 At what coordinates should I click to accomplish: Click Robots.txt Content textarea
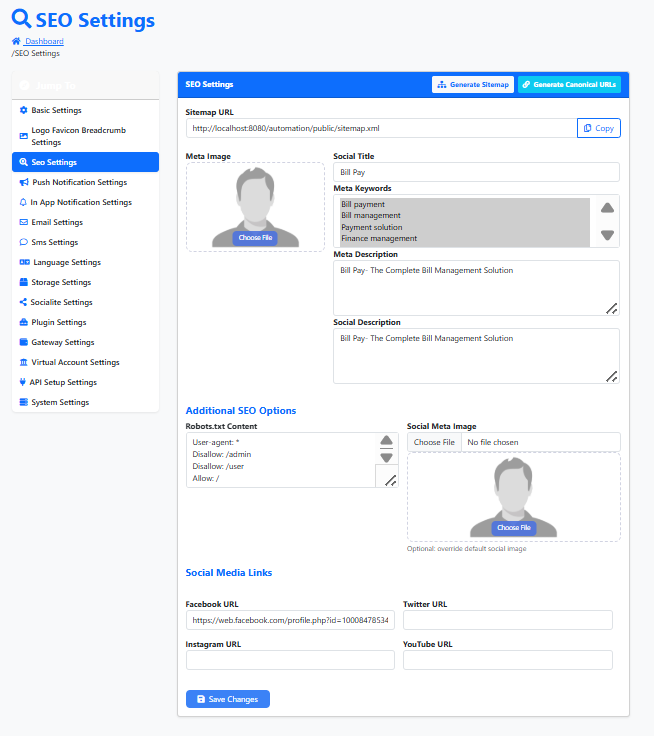(292, 460)
